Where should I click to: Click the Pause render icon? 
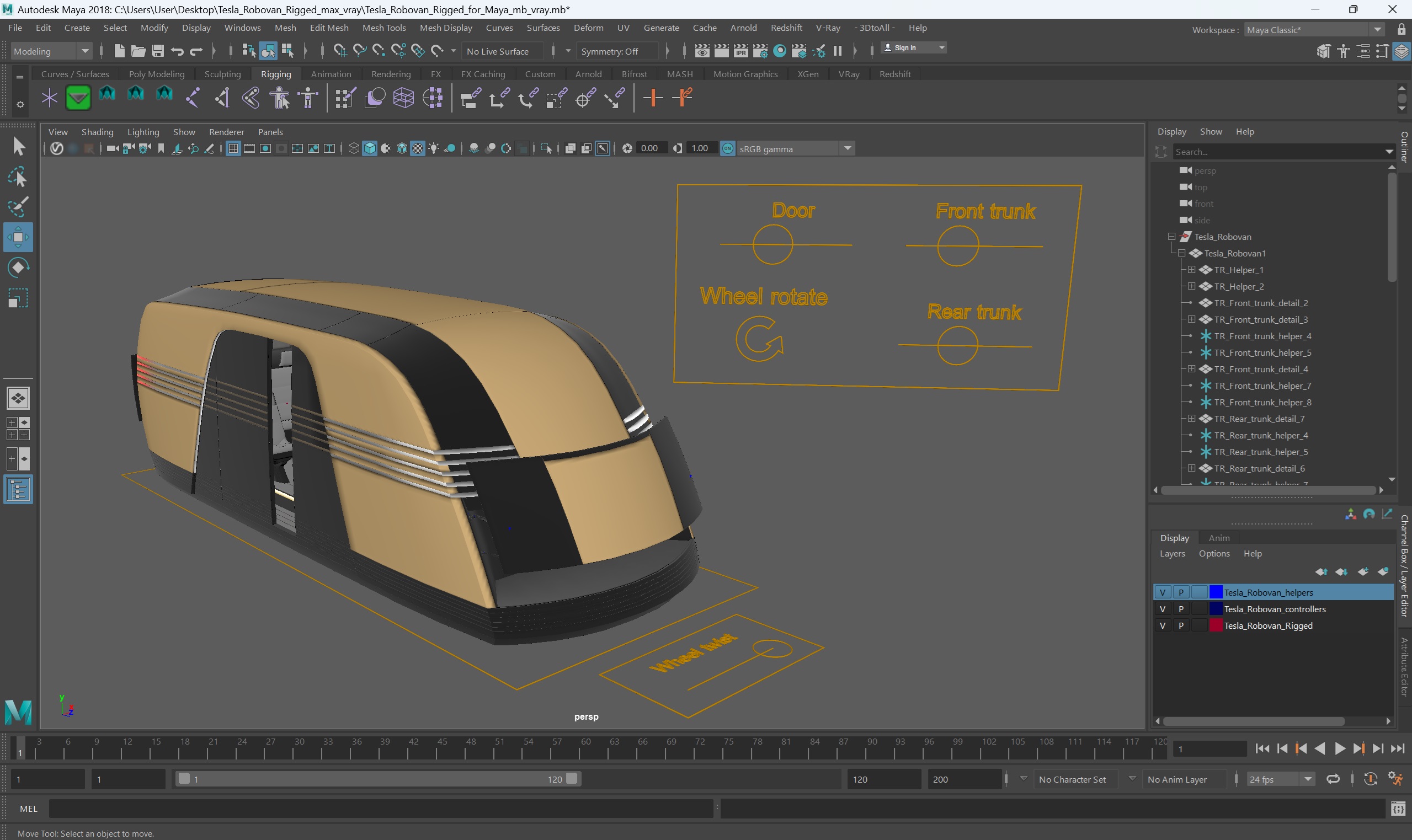coord(838,51)
